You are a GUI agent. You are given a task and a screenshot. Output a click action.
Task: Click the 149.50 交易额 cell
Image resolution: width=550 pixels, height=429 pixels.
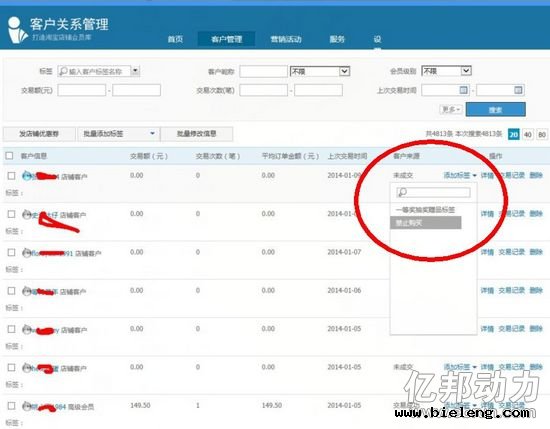click(140, 405)
